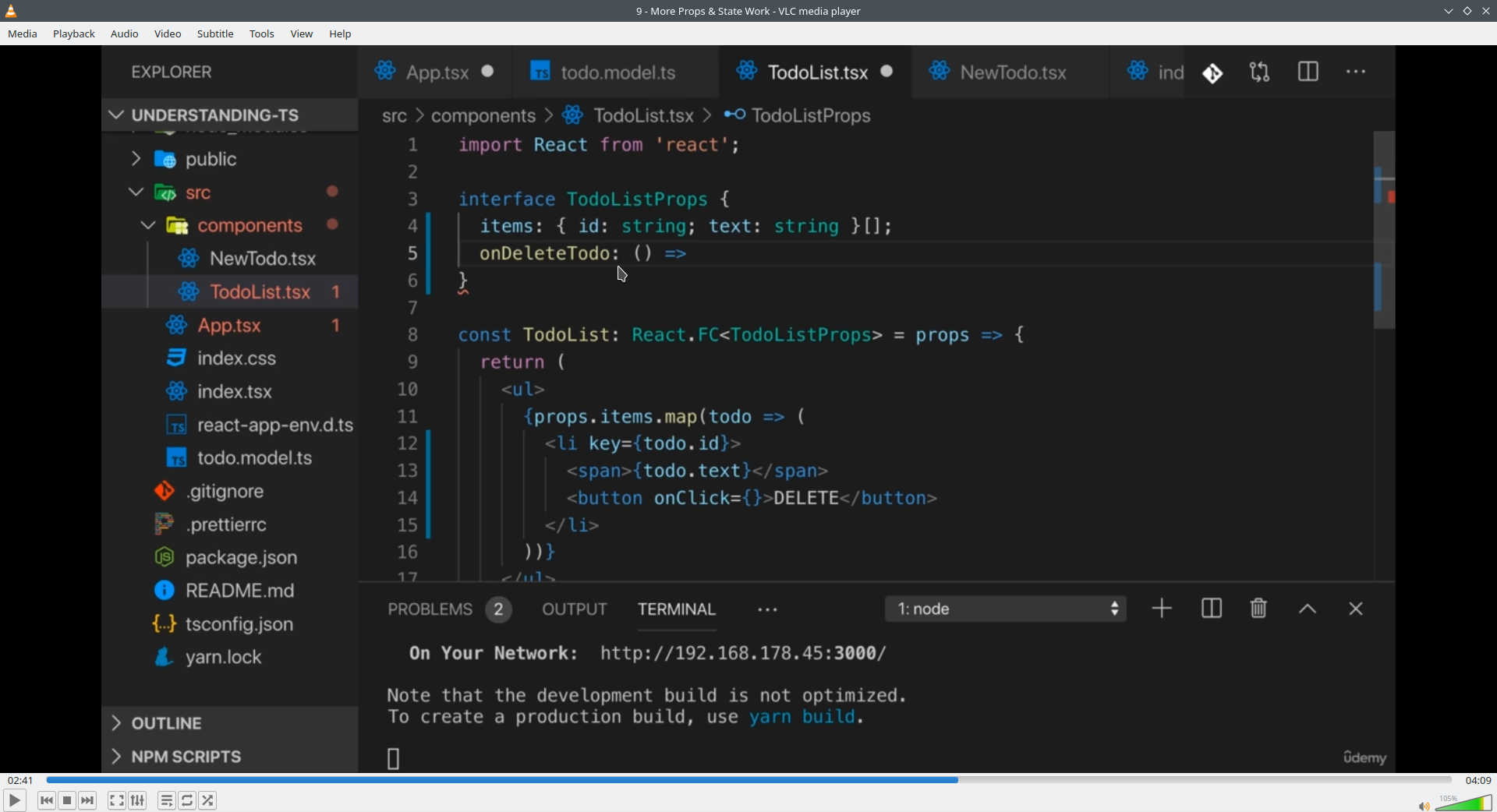1497x812 pixels.
Task: Click the open changes compare icon
Action: pyautogui.click(x=1260, y=72)
